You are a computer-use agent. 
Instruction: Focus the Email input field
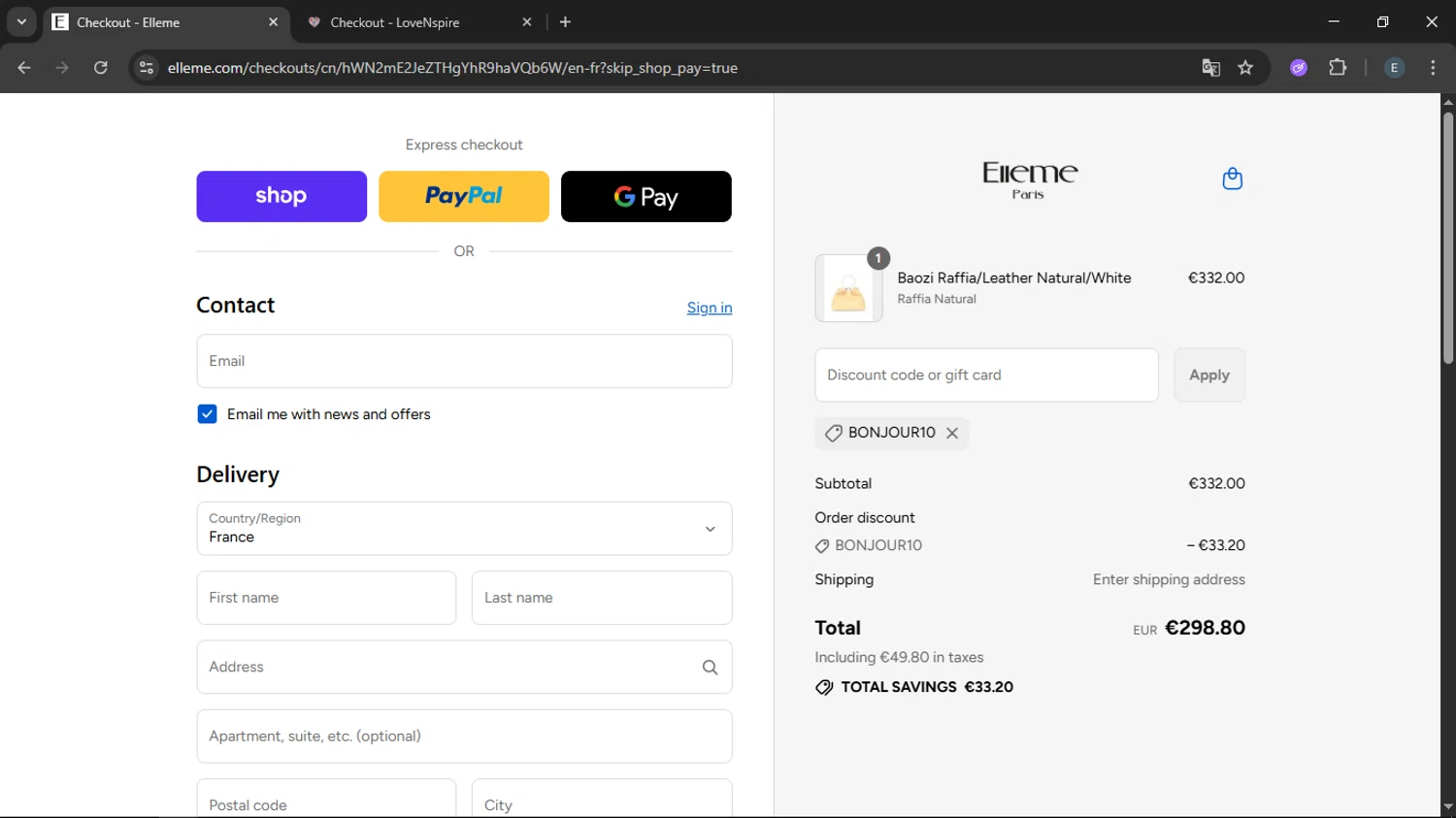[464, 361]
